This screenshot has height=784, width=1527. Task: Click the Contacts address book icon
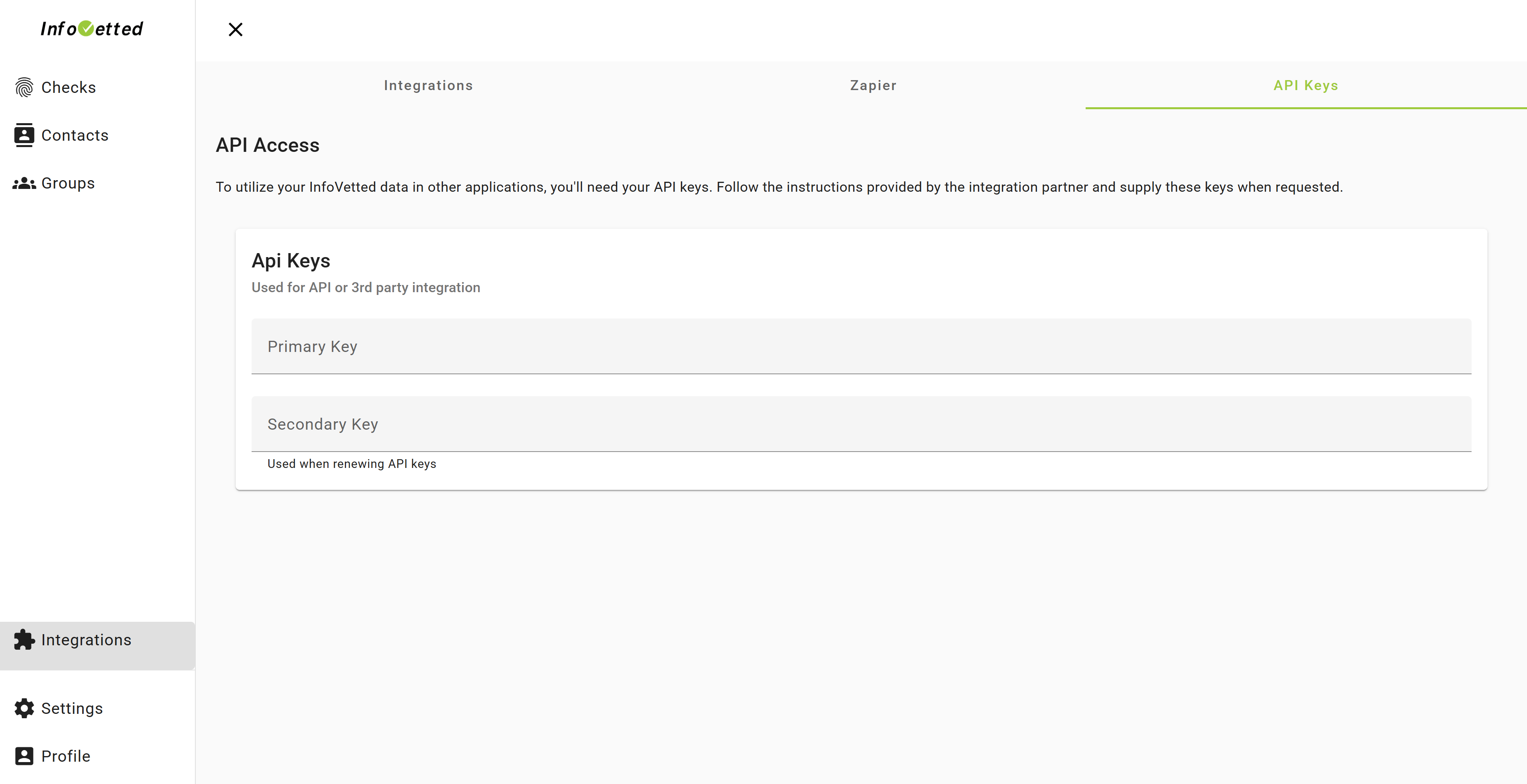click(x=24, y=135)
